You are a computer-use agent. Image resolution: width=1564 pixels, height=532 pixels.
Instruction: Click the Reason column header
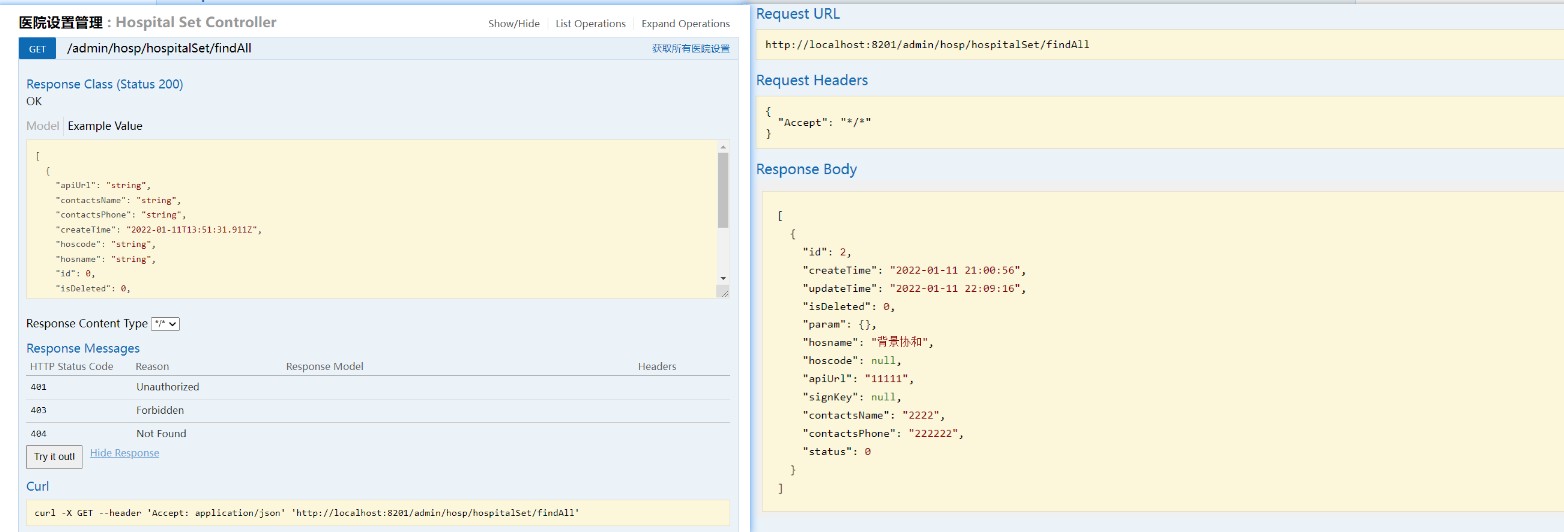[152, 367]
